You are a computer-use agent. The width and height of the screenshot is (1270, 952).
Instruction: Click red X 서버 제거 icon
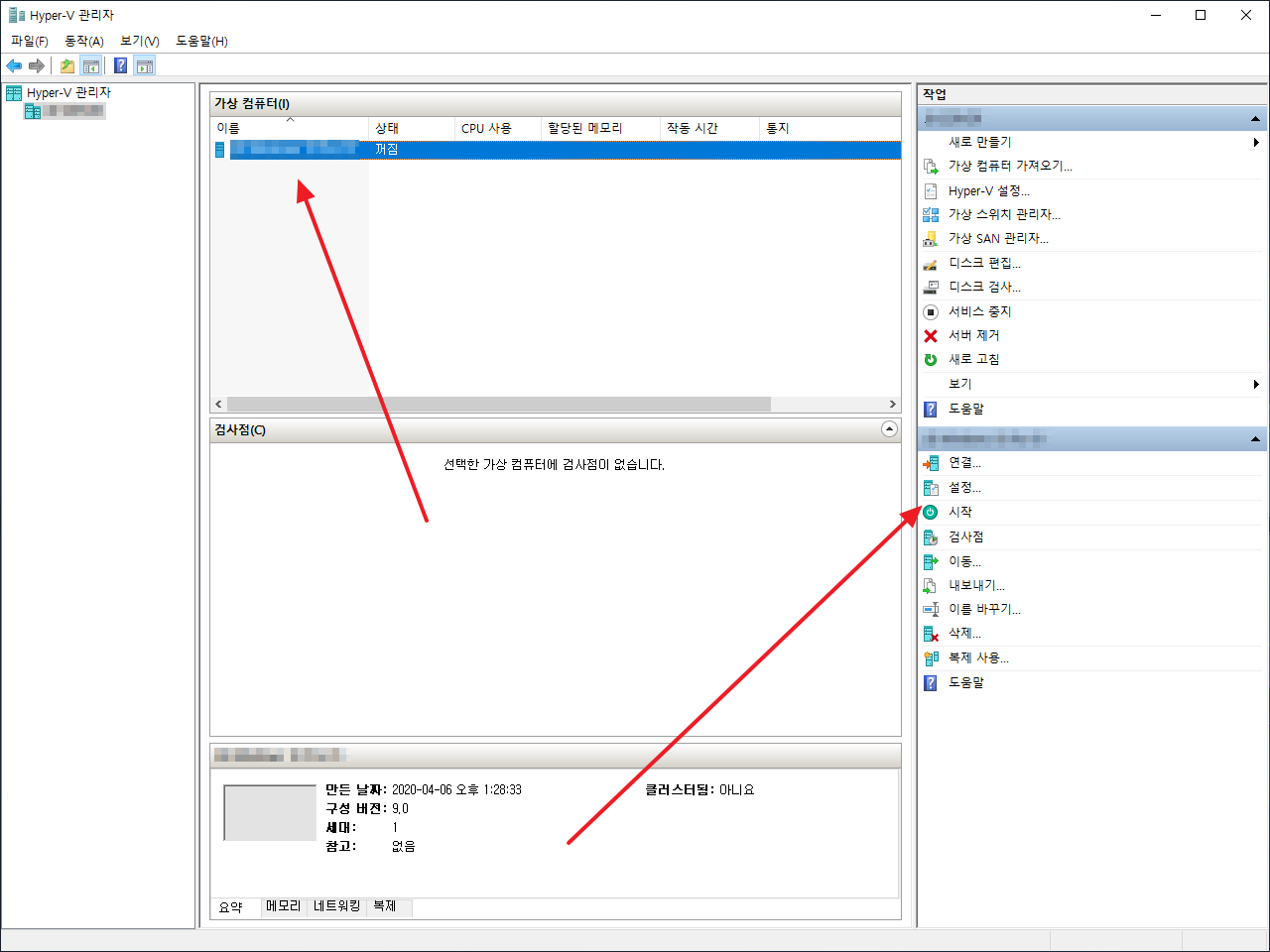(x=931, y=335)
